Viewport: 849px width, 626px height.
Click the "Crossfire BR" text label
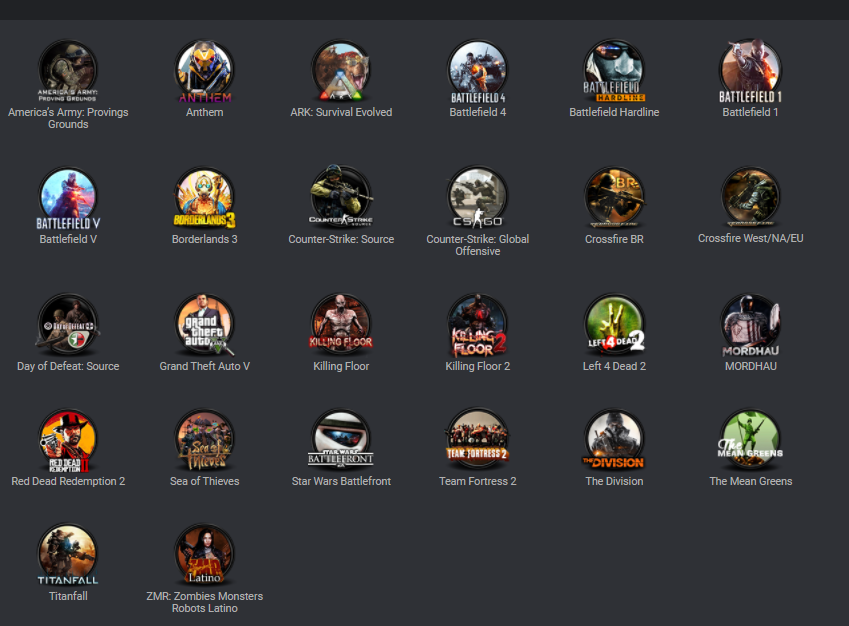614,239
